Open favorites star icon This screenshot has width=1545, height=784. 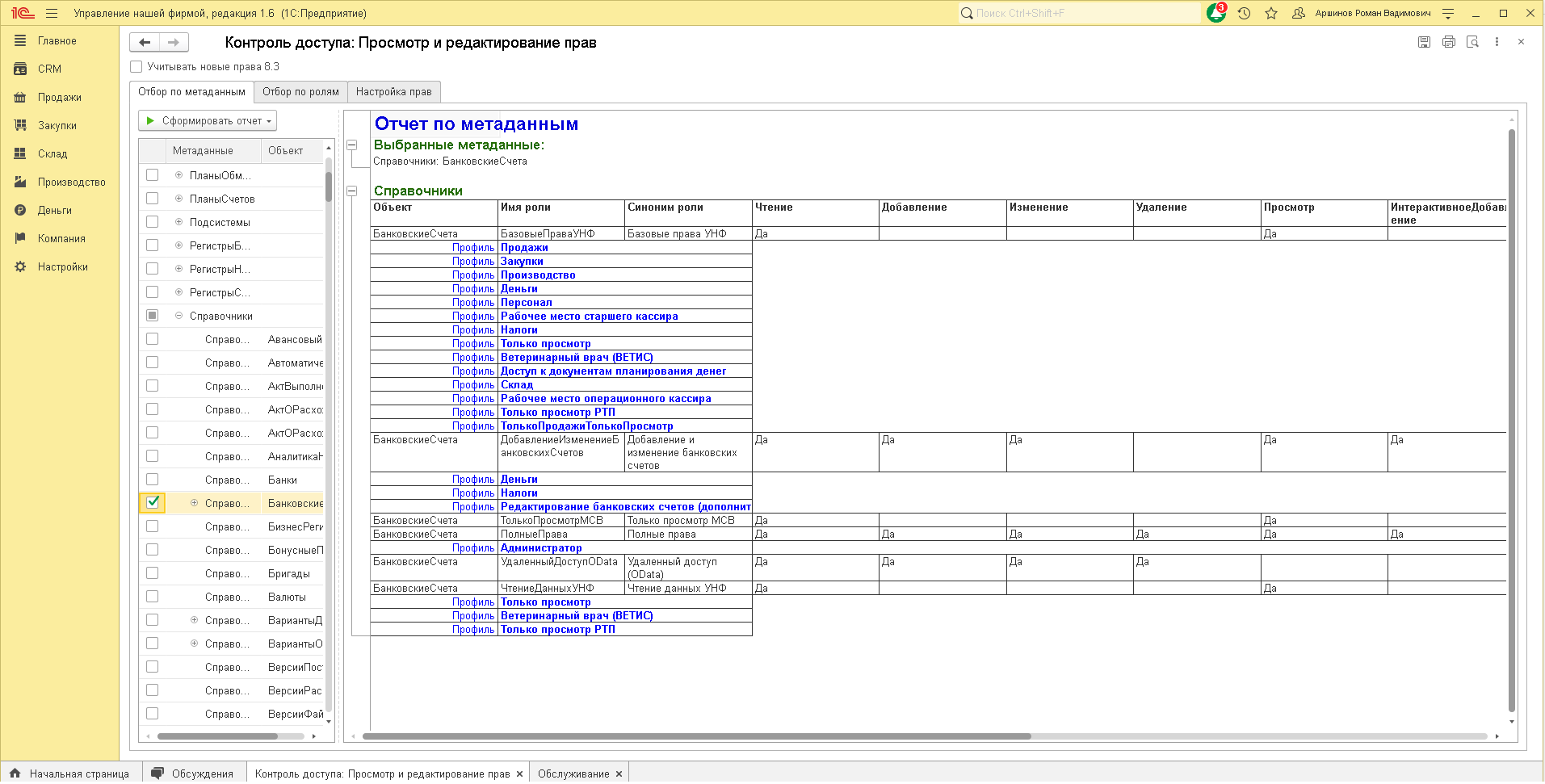[x=1271, y=13]
